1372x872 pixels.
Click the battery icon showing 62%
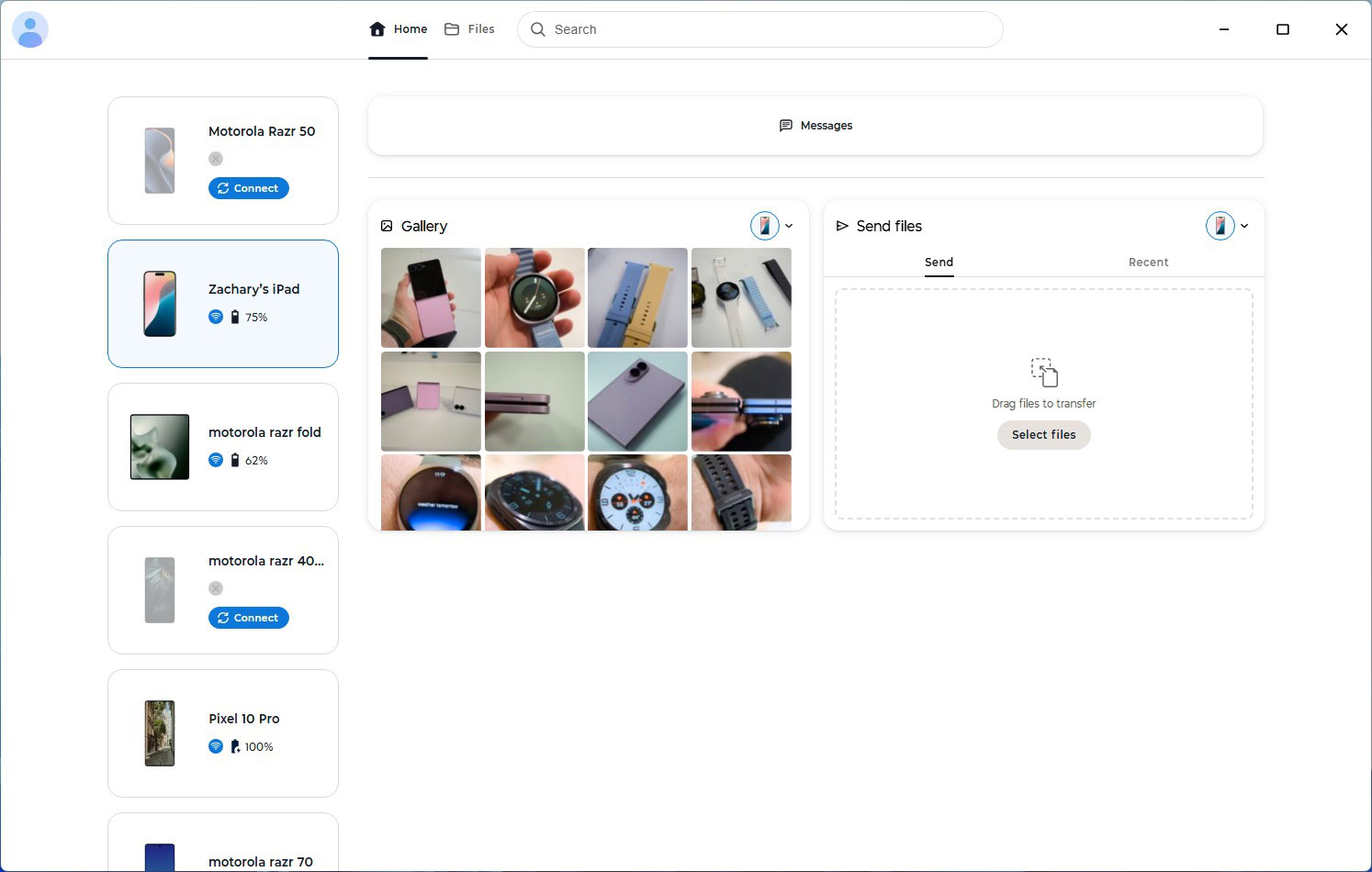coord(235,460)
